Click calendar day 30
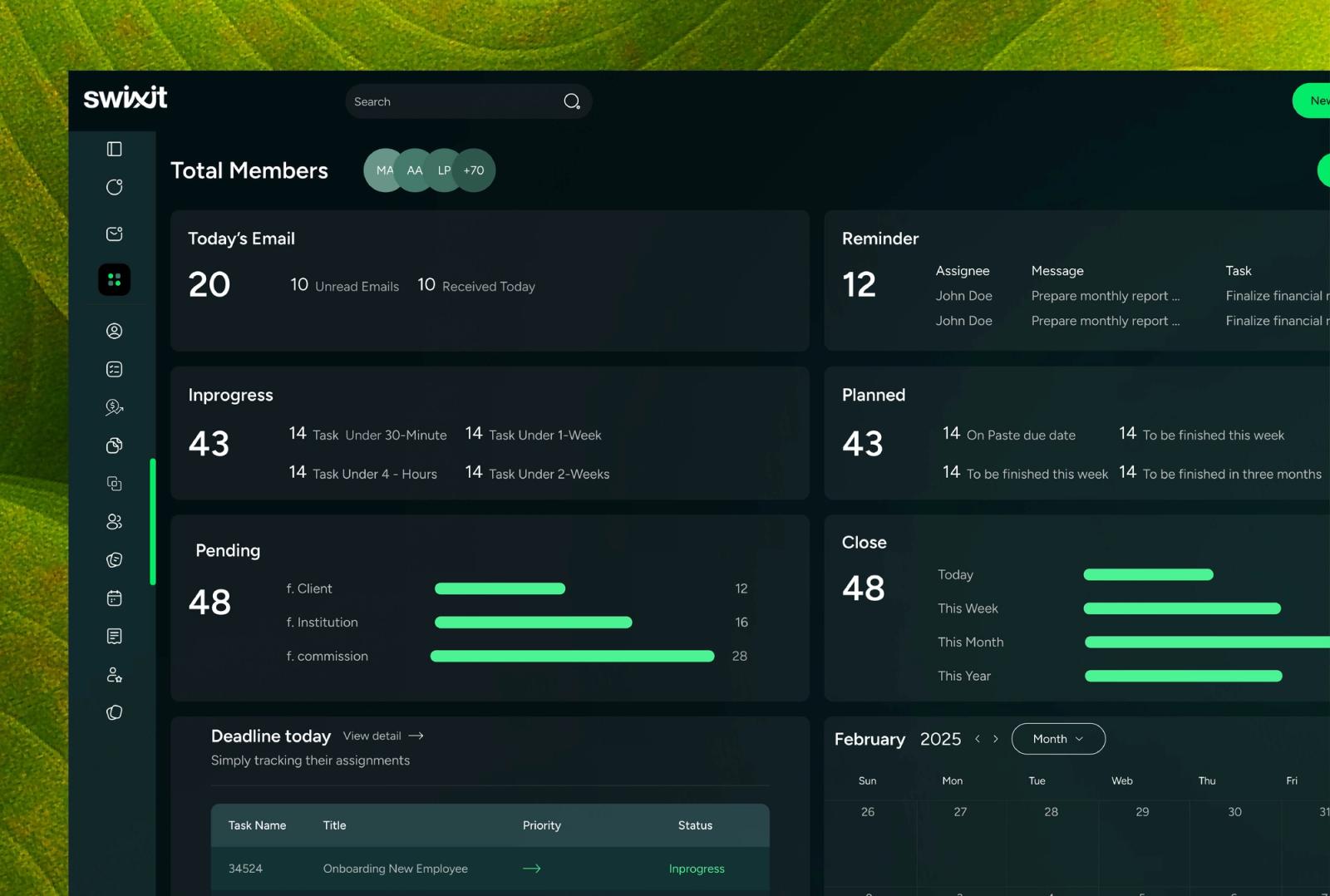 1234,812
